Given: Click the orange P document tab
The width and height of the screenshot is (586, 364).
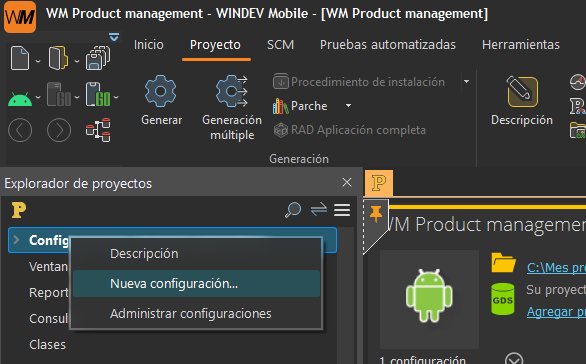Looking at the screenshot, I should click(379, 183).
